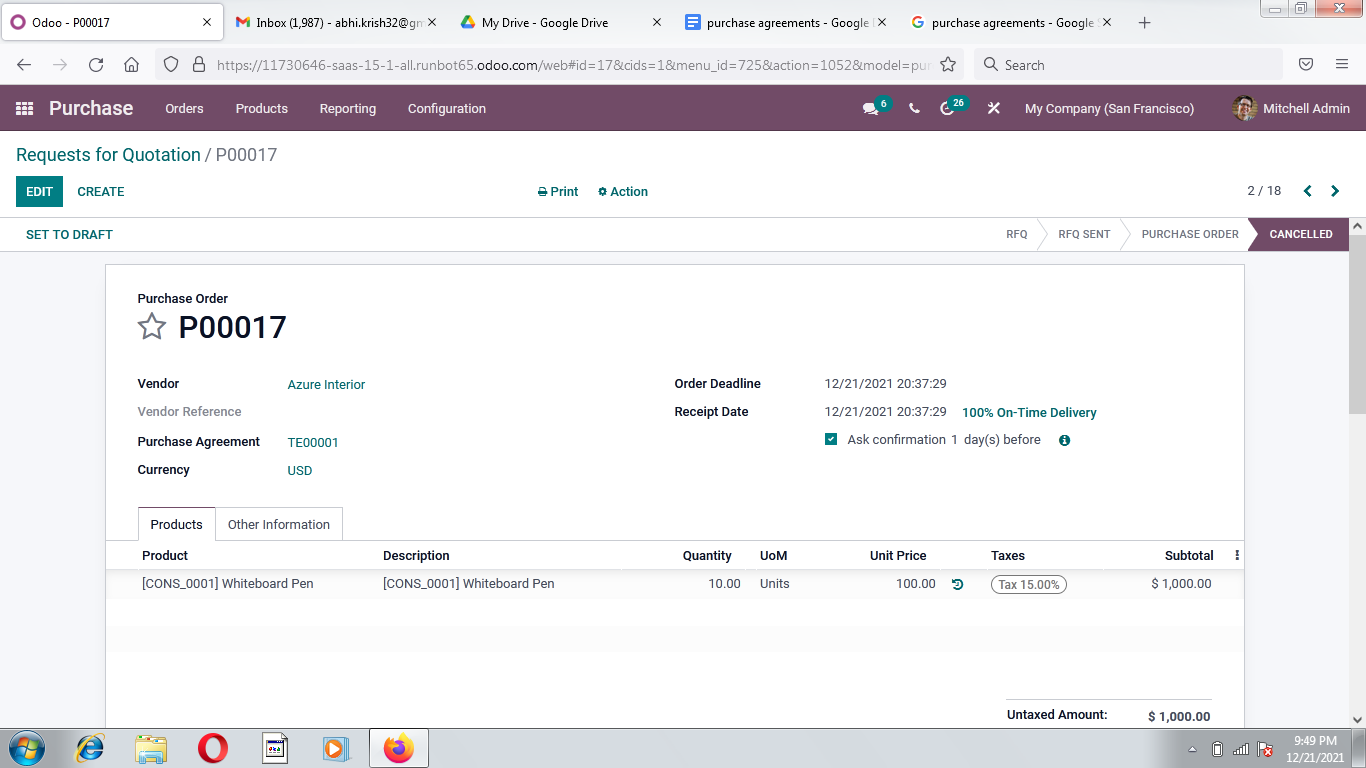The image size is (1366, 768).
Task: Open Firefox hamburger application menu
Action: pyautogui.click(x=1342, y=64)
